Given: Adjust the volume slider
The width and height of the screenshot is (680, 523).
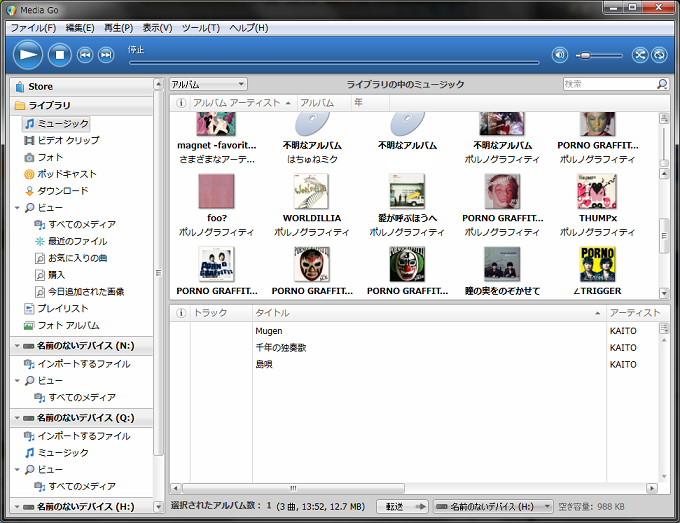Looking at the screenshot, I should pos(598,56).
